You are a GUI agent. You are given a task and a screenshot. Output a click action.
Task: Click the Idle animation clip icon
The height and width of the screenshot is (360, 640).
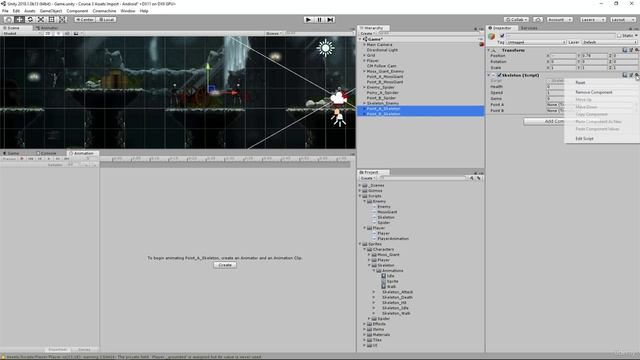(x=383, y=276)
